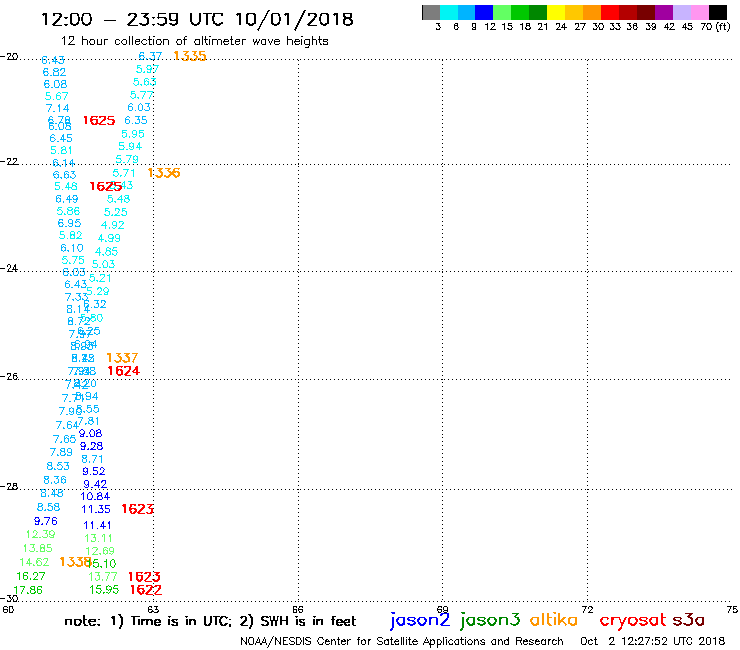Select the 'jason3' satellite label
Image resolution: width=740 pixels, height=650 pixels.
coord(490,620)
